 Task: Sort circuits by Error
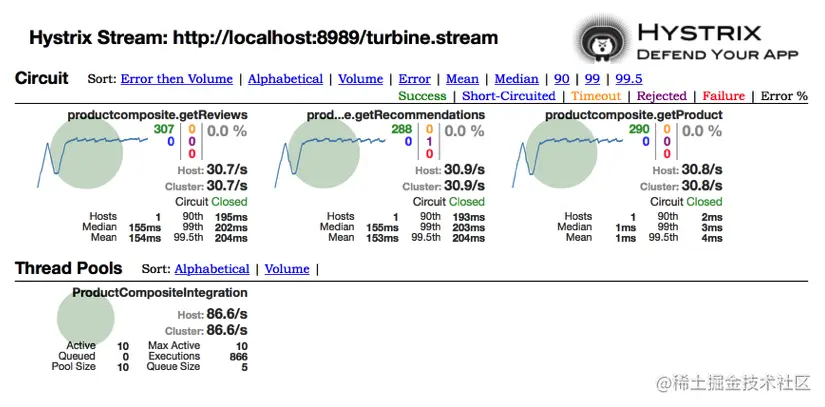[414, 79]
